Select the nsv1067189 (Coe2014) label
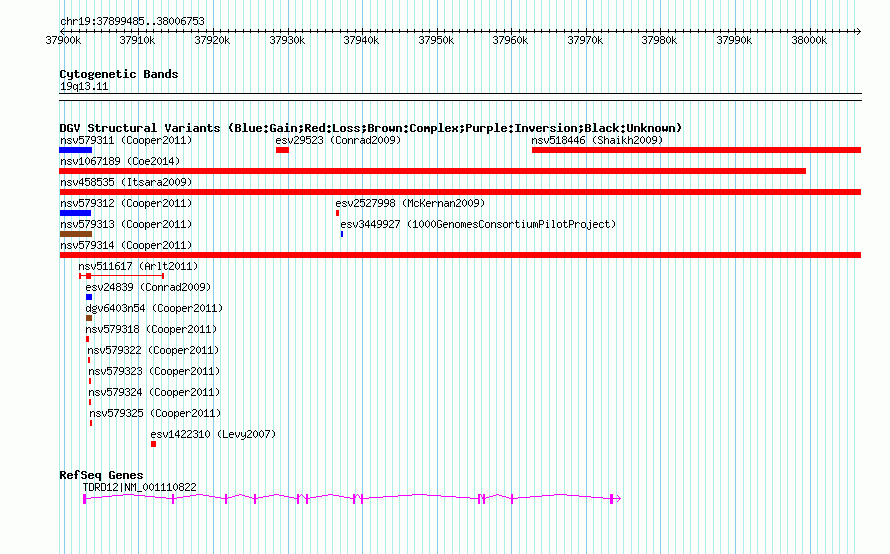This screenshot has height=554, width=890. point(120,161)
